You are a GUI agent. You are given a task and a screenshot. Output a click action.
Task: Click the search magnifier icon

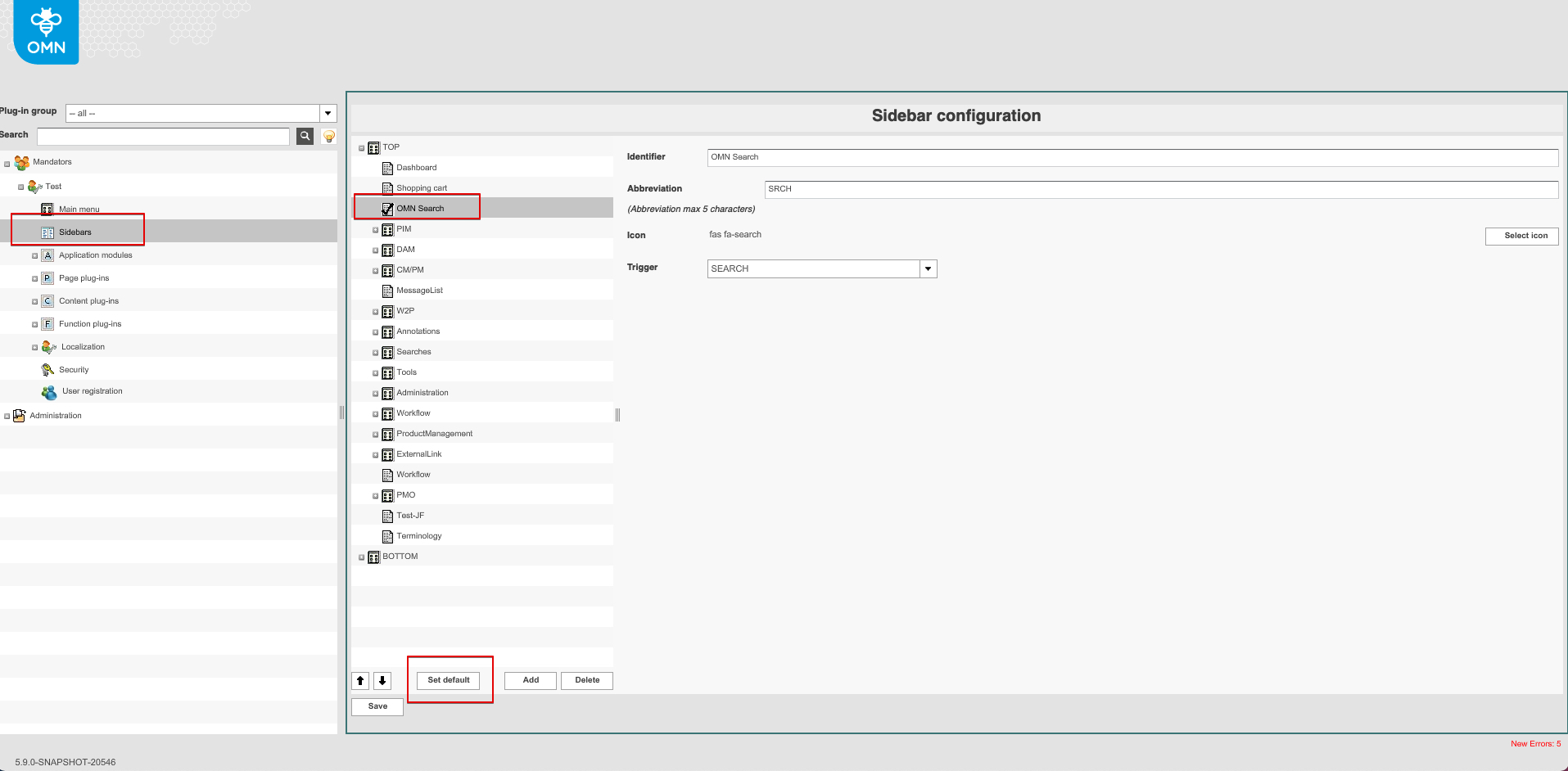pyautogui.click(x=305, y=136)
